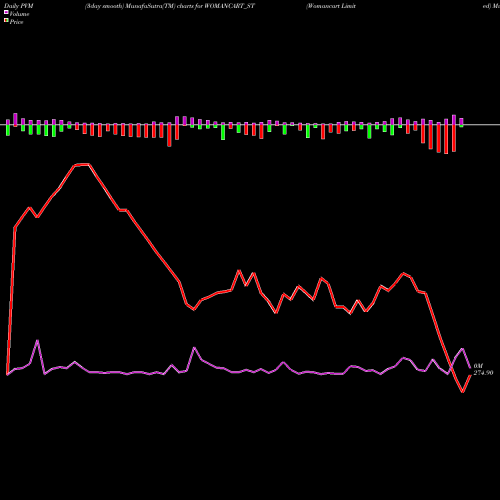The image size is (500, 500).
Task: Click the 'Daily PVM' title text
Action: [x=19, y=6]
